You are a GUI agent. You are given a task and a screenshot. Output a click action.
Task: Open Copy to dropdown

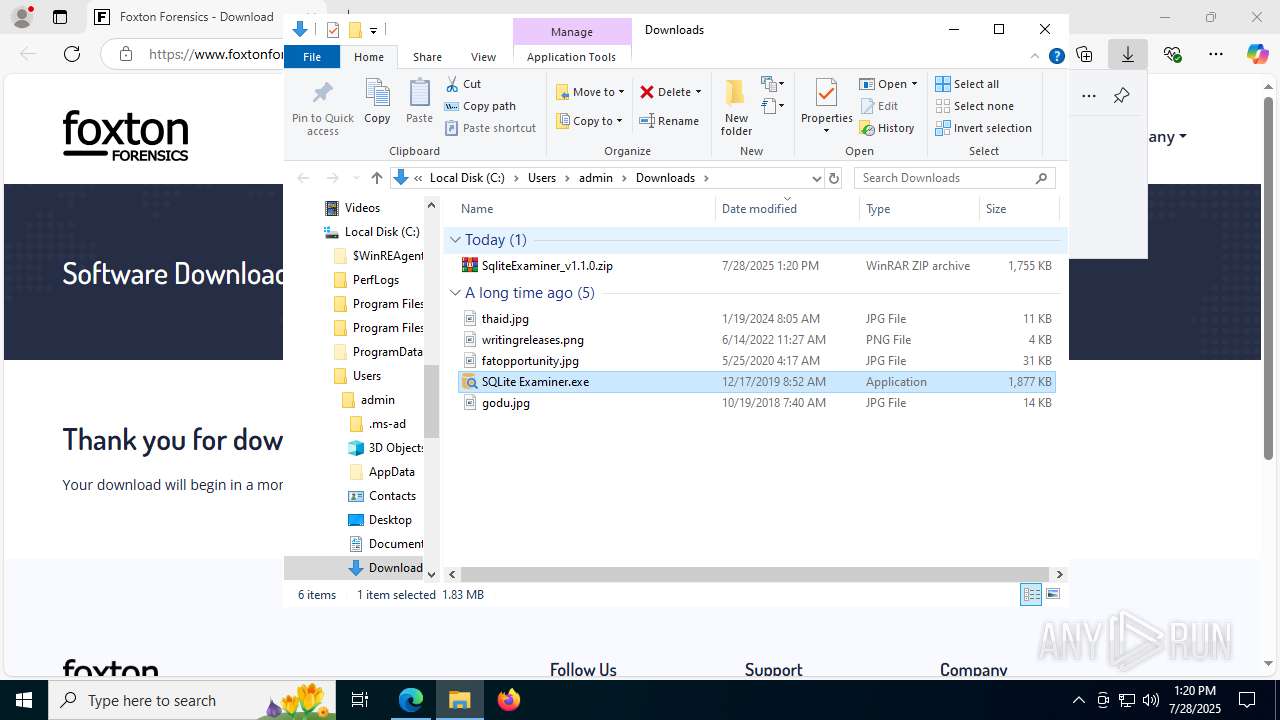pyautogui.click(x=589, y=121)
